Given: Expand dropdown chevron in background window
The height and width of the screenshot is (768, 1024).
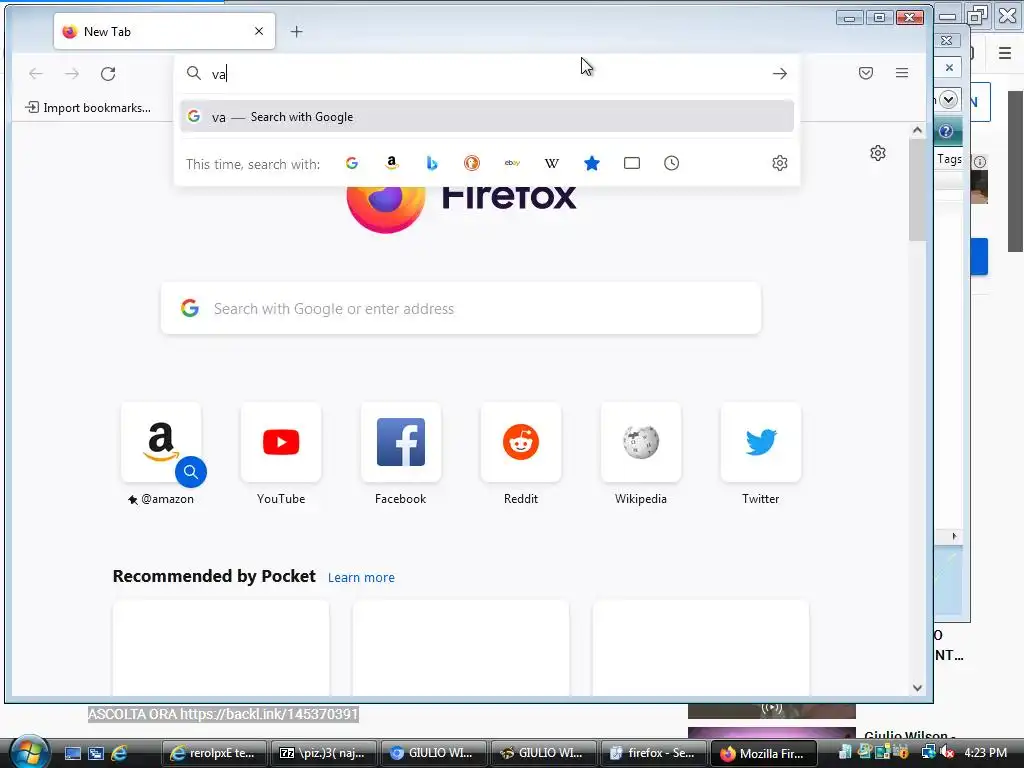Looking at the screenshot, I should tap(948, 100).
